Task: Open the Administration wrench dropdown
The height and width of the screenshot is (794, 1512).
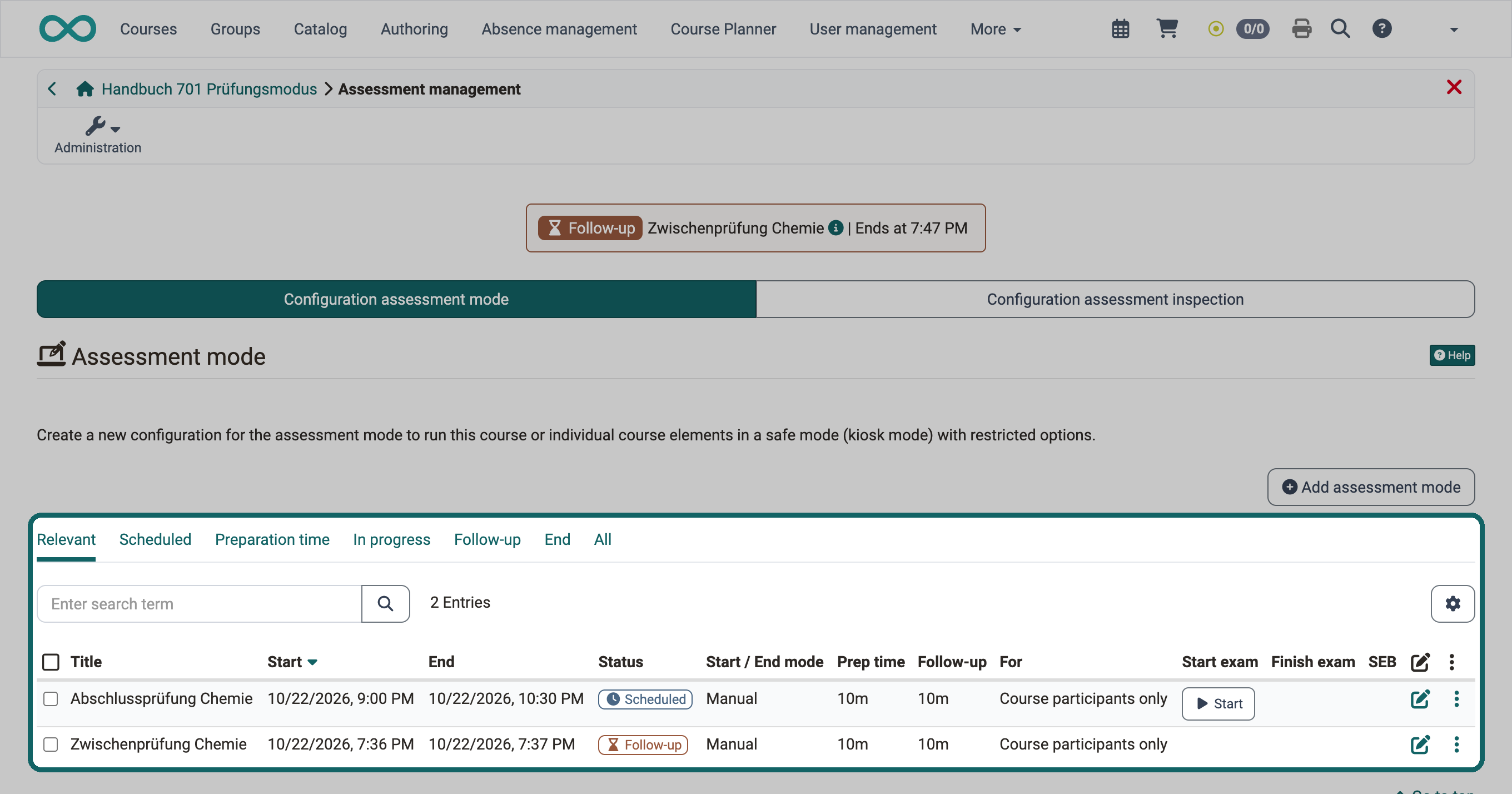Action: (x=98, y=135)
